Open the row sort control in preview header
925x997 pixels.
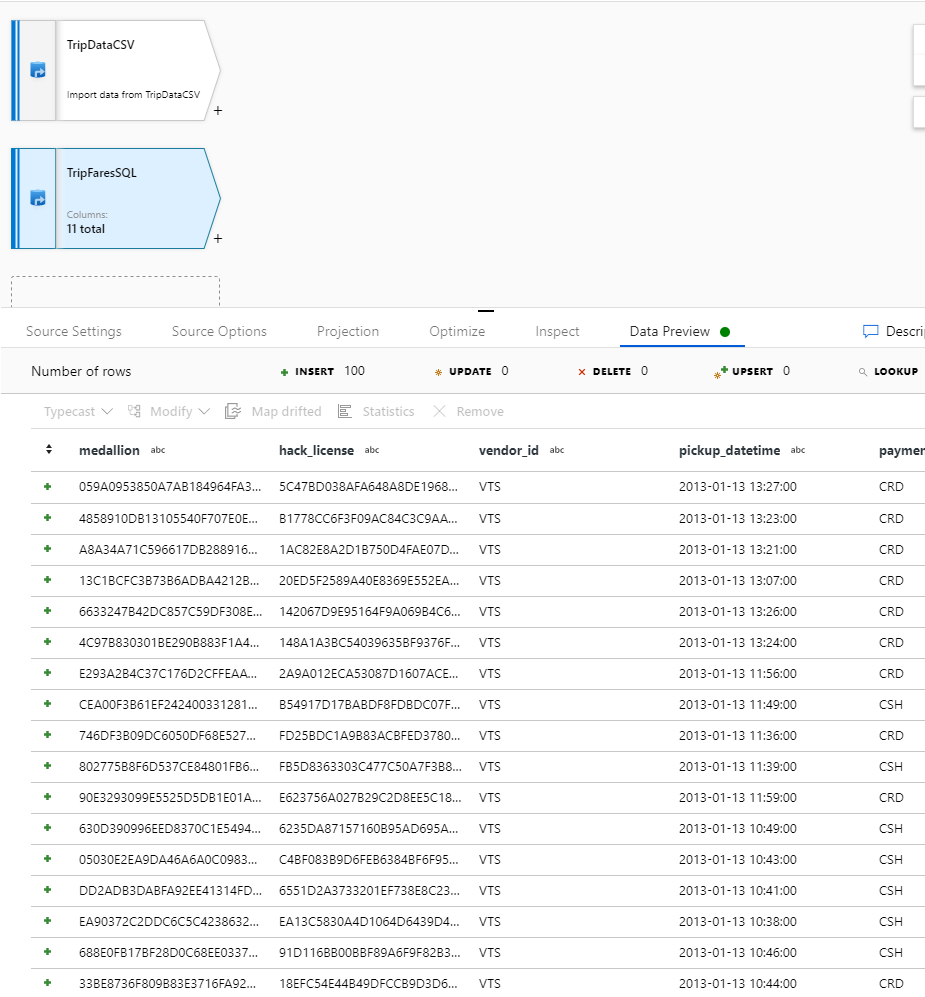click(x=48, y=449)
